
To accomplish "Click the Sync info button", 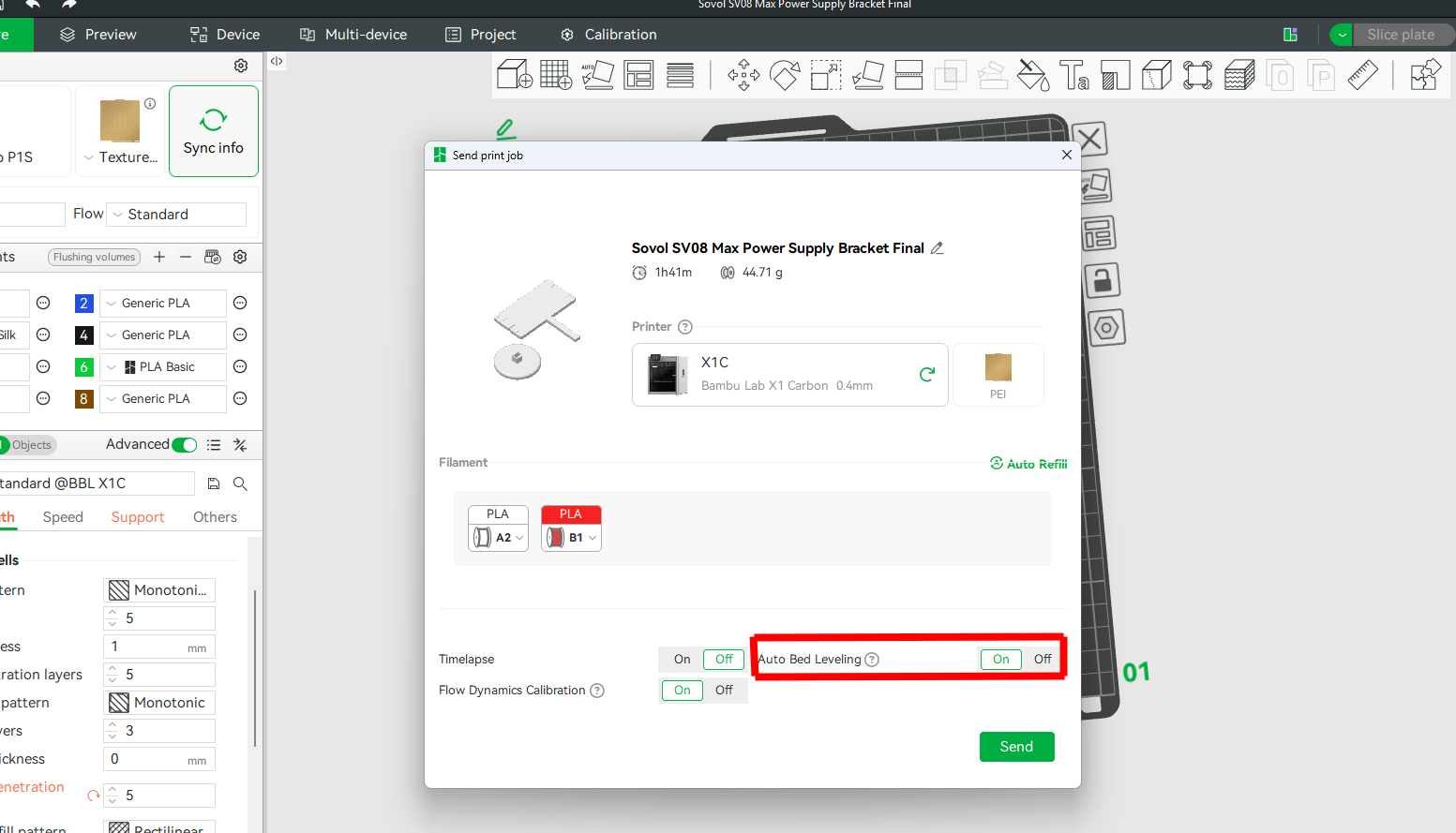I will coord(214,131).
